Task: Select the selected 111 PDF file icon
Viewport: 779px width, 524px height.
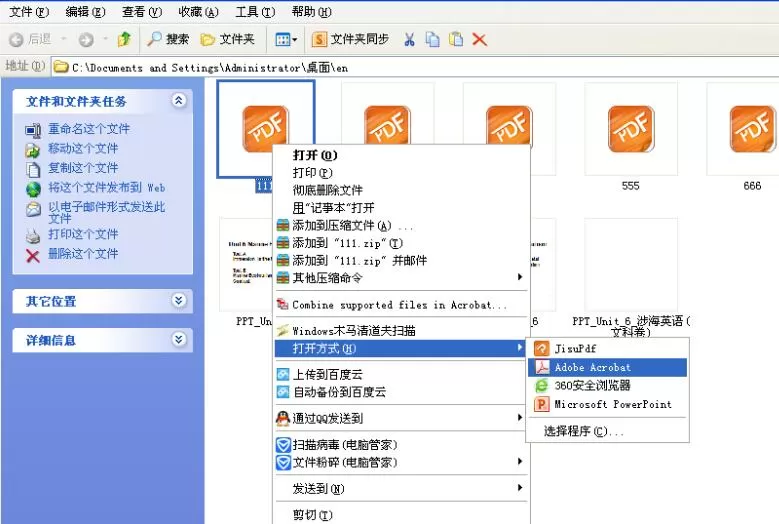Action: click(266, 129)
